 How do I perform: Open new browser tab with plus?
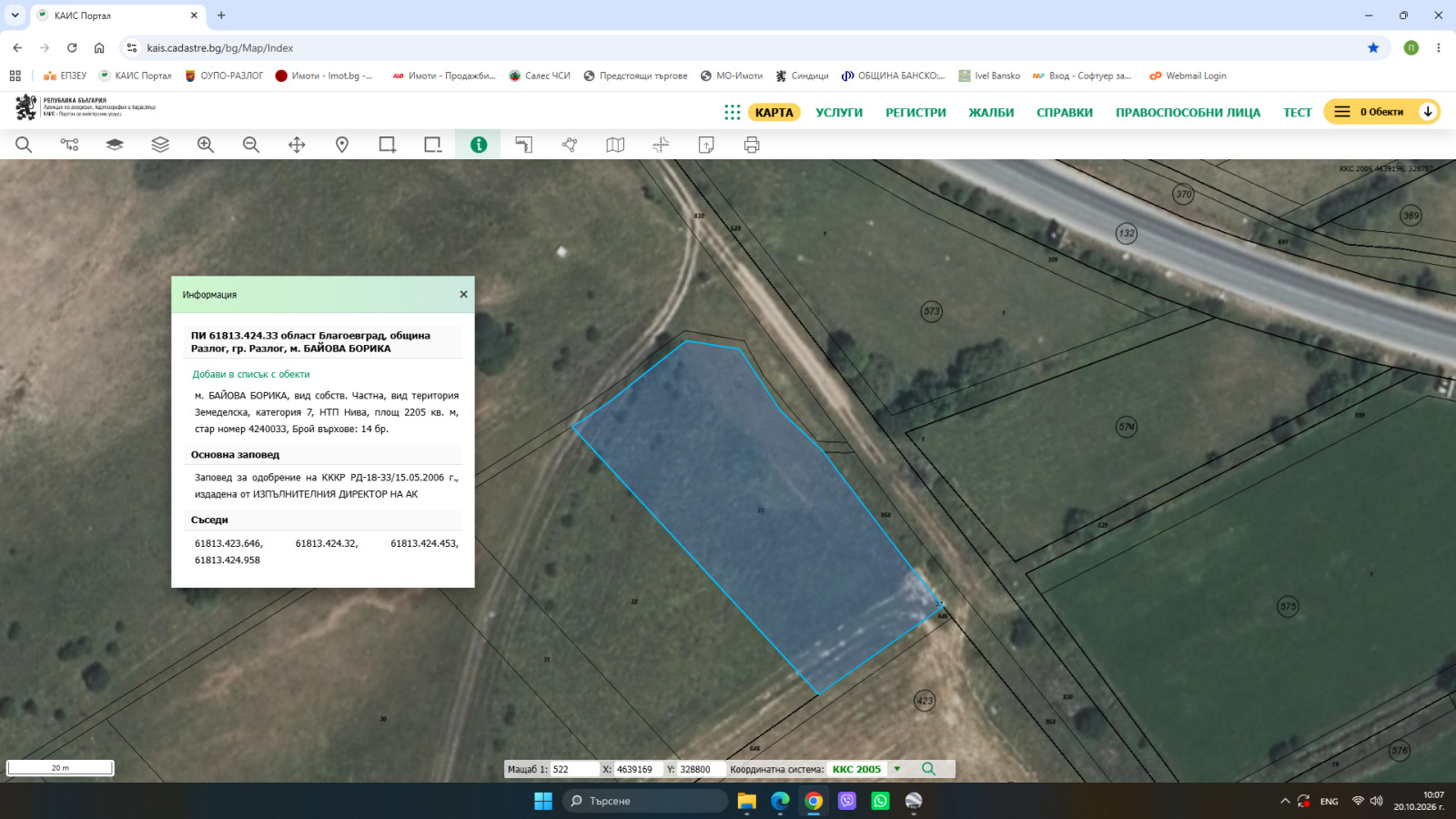221,15
